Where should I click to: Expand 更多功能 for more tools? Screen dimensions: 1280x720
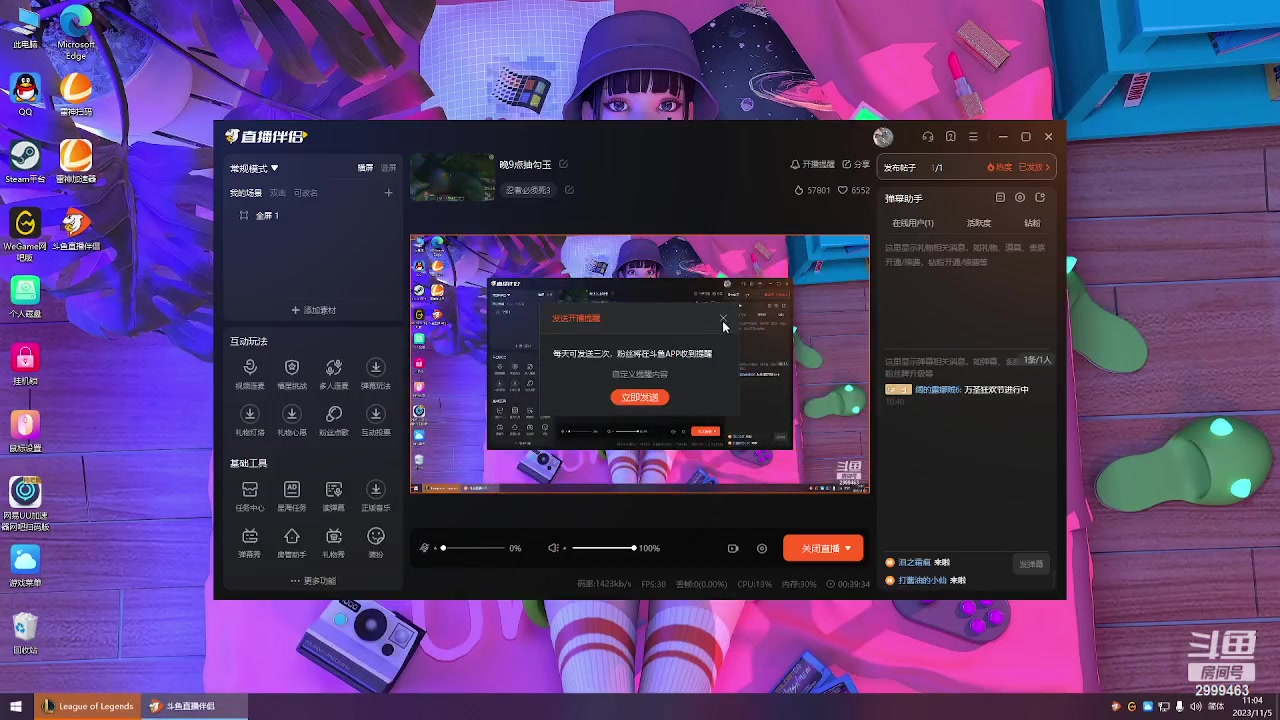coord(313,581)
